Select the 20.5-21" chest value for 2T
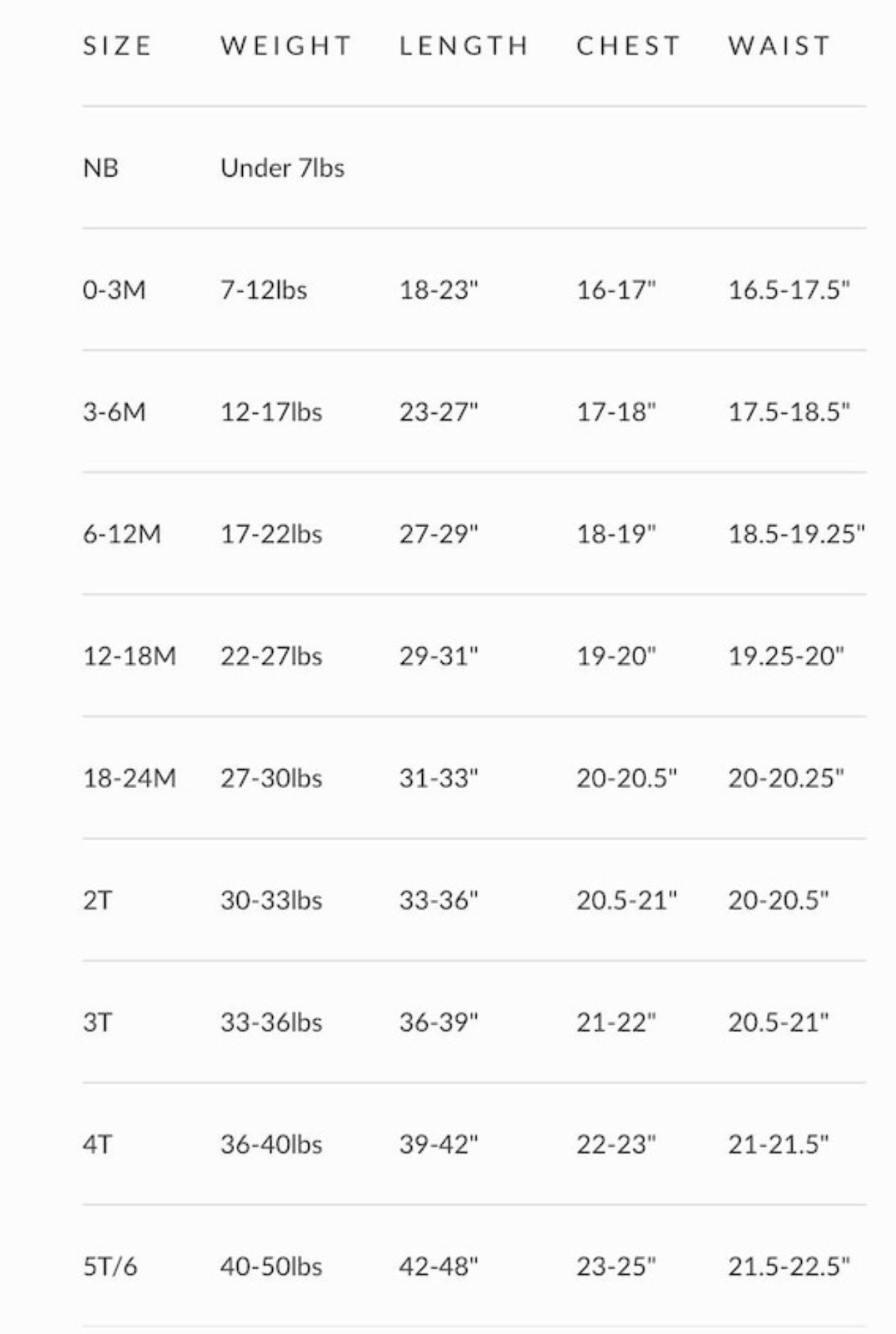Image resolution: width=896 pixels, height=1334 pixels. (626, 900)
